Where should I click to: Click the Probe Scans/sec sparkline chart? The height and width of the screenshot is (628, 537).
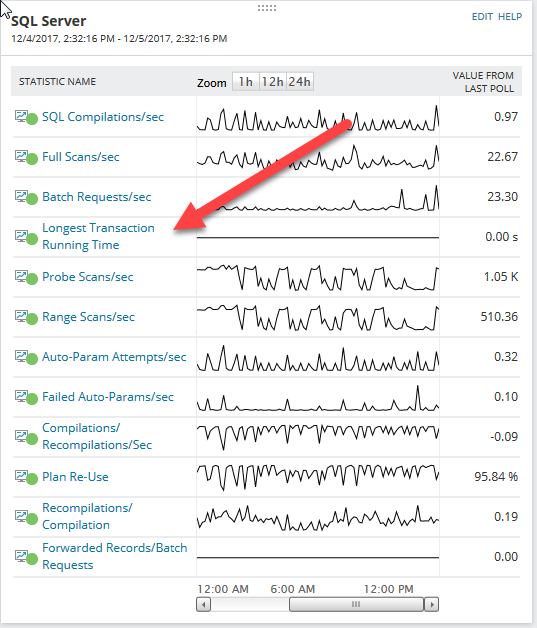(318, 277)
